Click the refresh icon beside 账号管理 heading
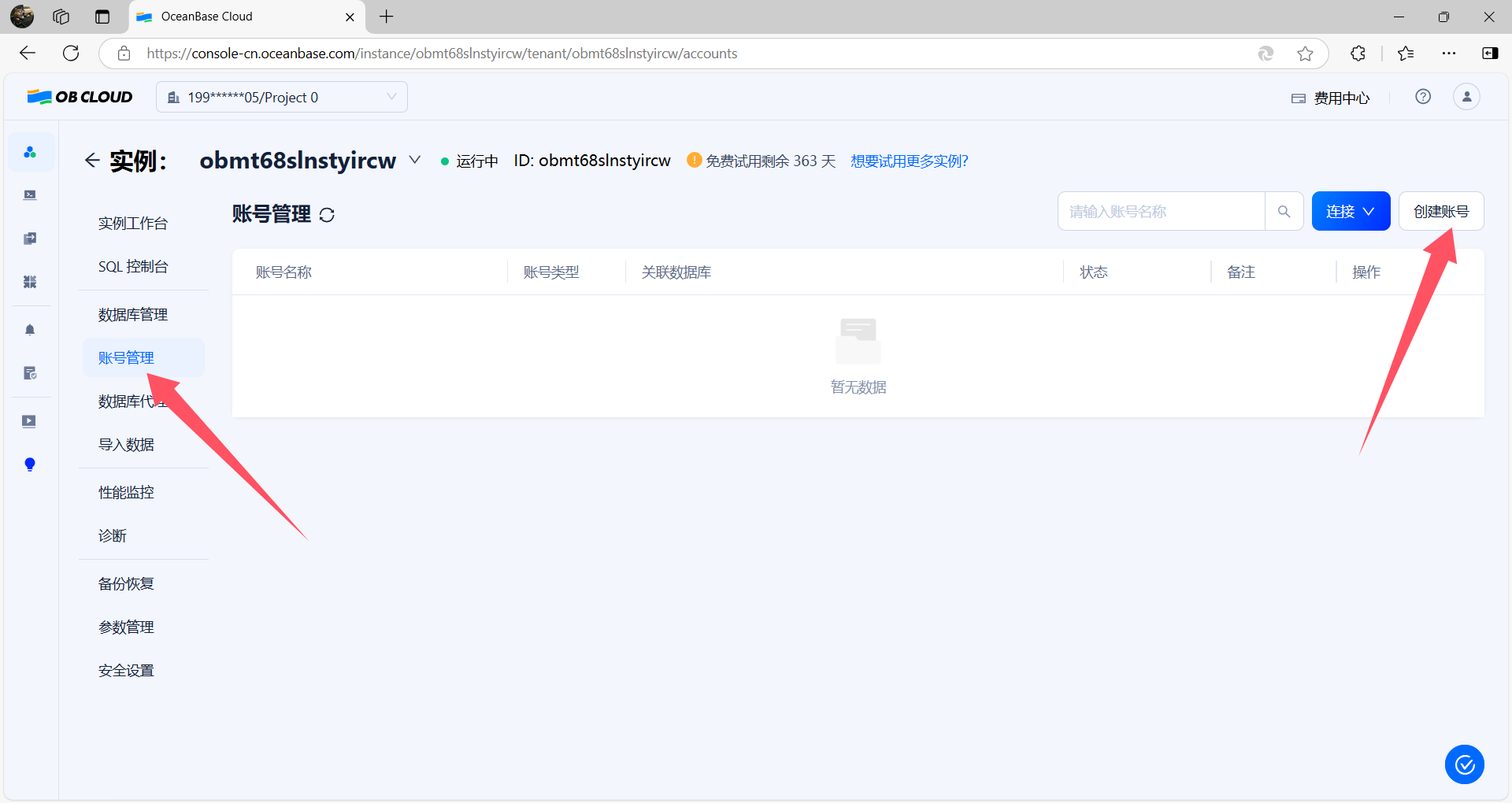 327,215
